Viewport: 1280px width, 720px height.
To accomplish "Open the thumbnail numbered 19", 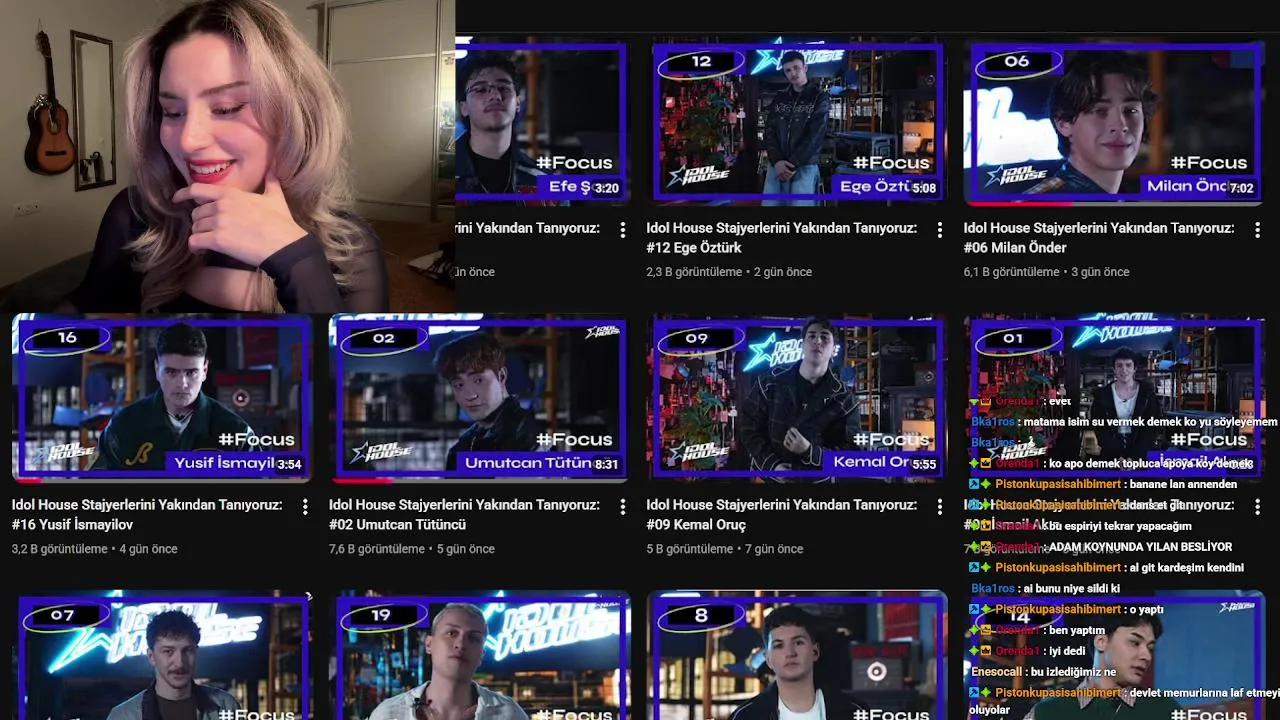I will pyautogui.click(x=479, y=656).
